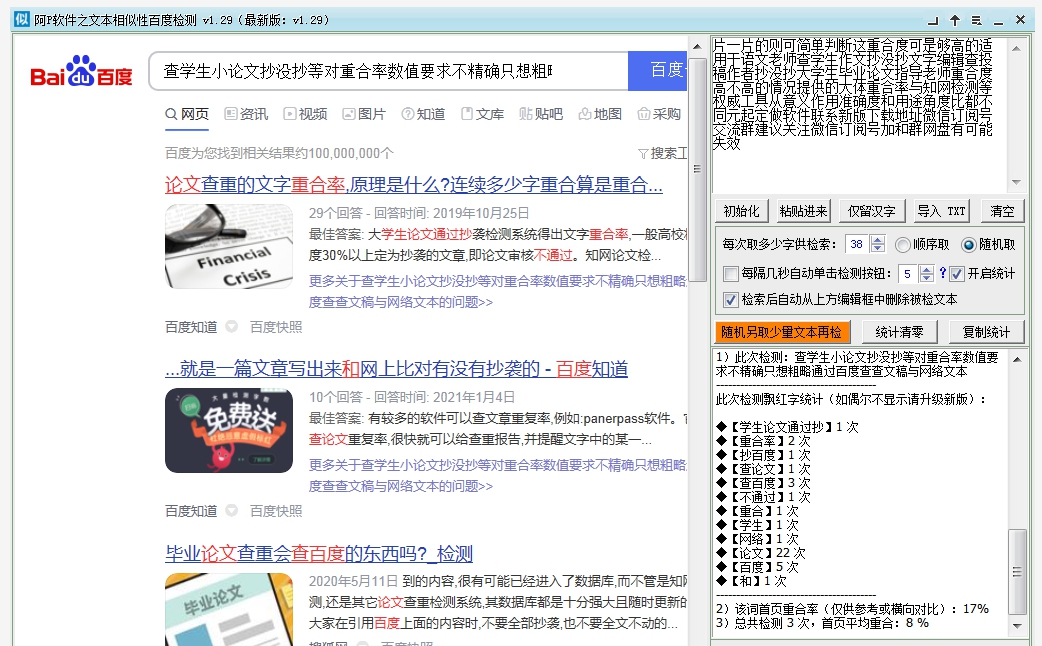Increase the auto-click seconds interval

[926, 269]
